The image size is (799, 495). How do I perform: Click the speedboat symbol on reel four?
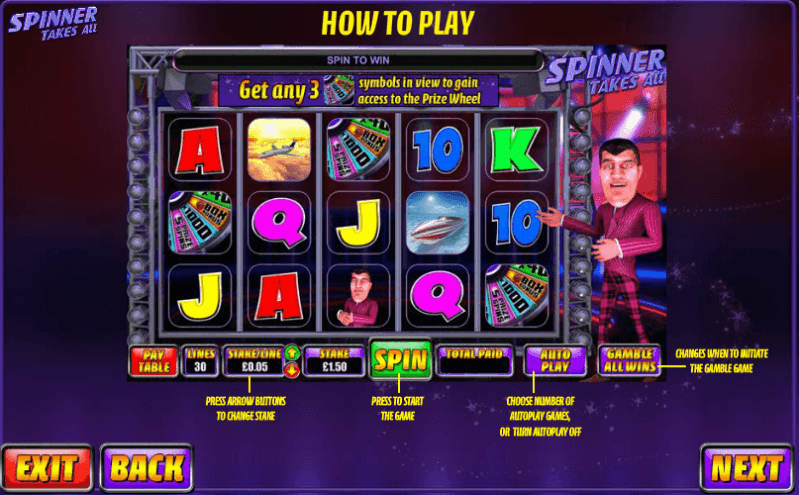437,222
